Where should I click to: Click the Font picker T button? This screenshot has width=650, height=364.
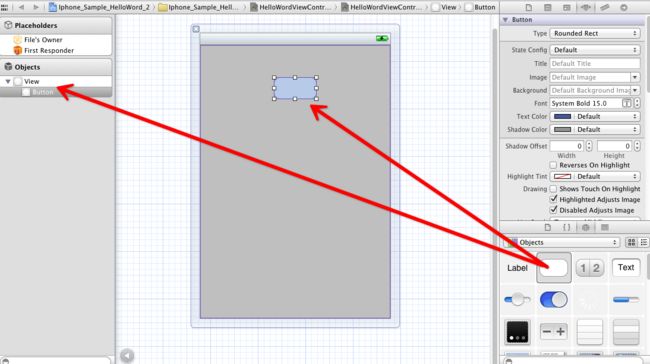[x=627, y=103]
